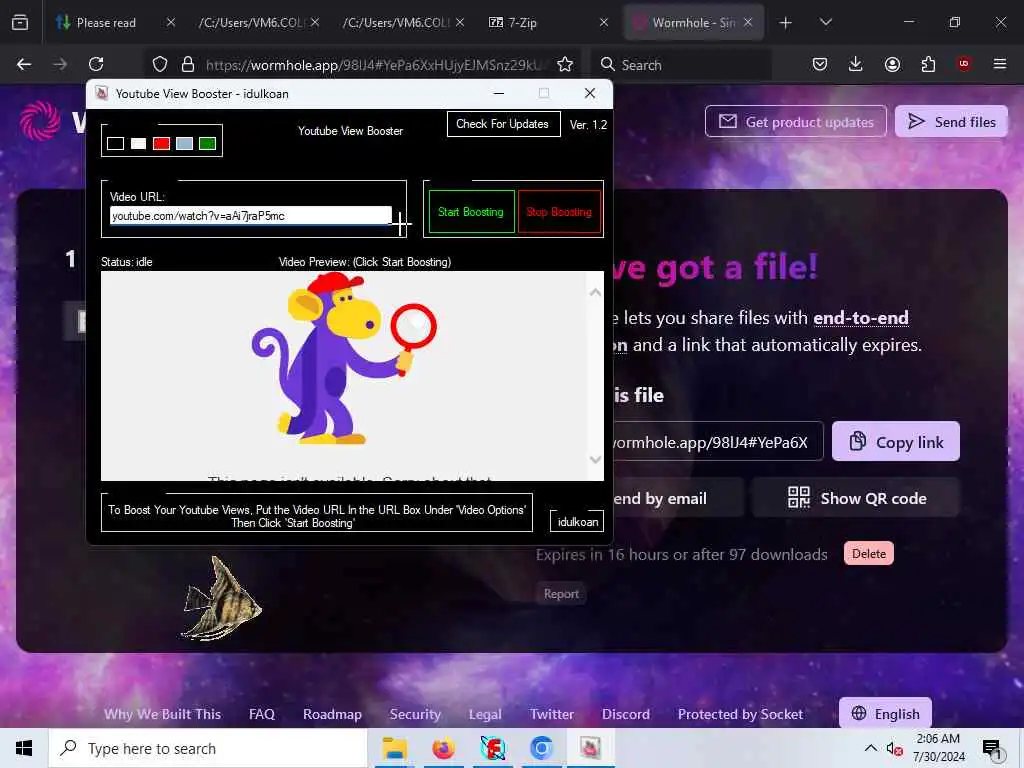Open the Firefox account icon

tap(892, 64)
